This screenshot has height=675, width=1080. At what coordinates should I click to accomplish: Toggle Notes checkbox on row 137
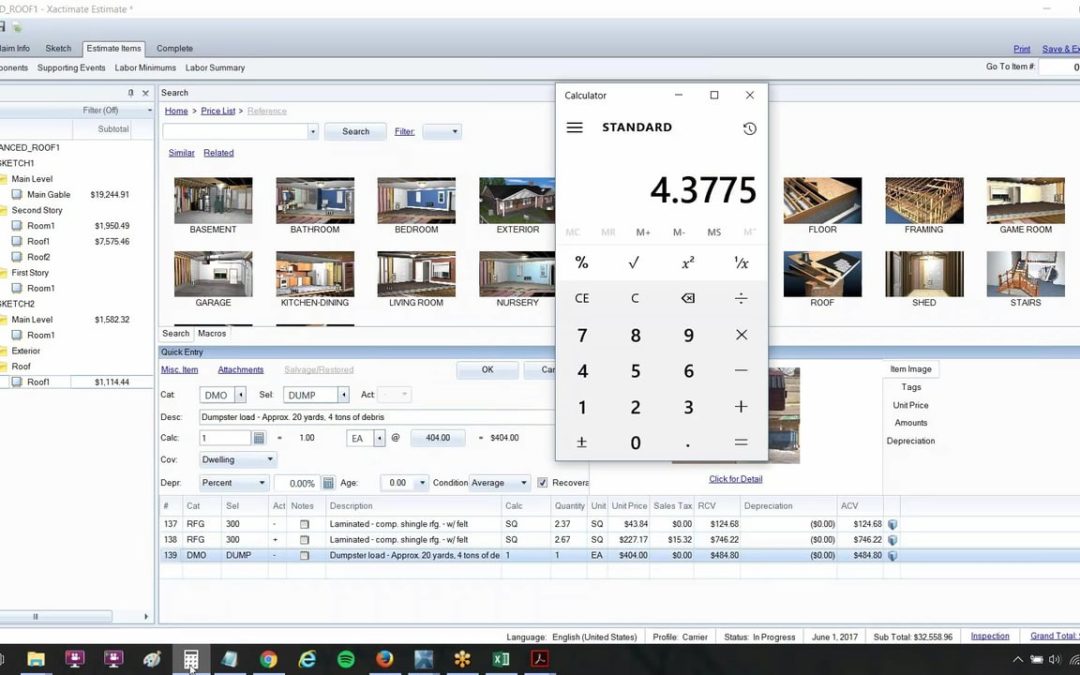tap(304, 524)
